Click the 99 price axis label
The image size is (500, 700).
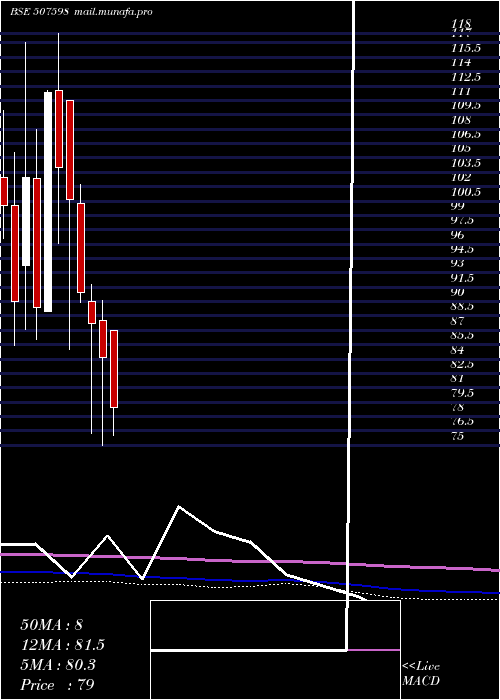(458, 206)
